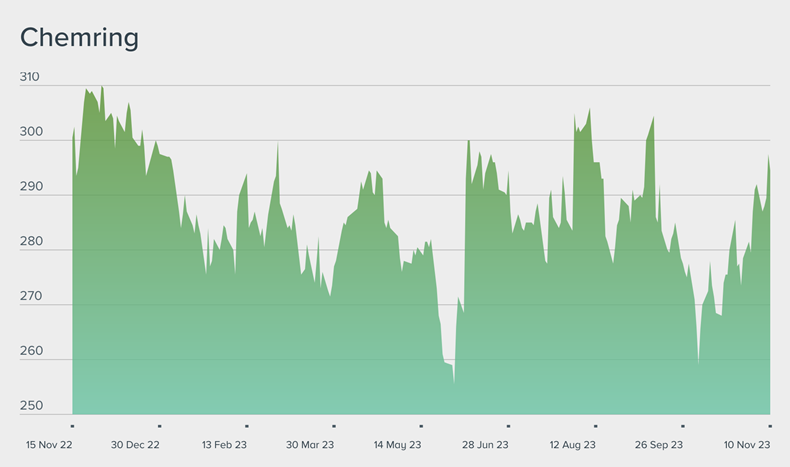Viewport: 790px width, 467px height.
Task: Click the 13 Feb 23 axis label
Action: (x=226, y=445)
